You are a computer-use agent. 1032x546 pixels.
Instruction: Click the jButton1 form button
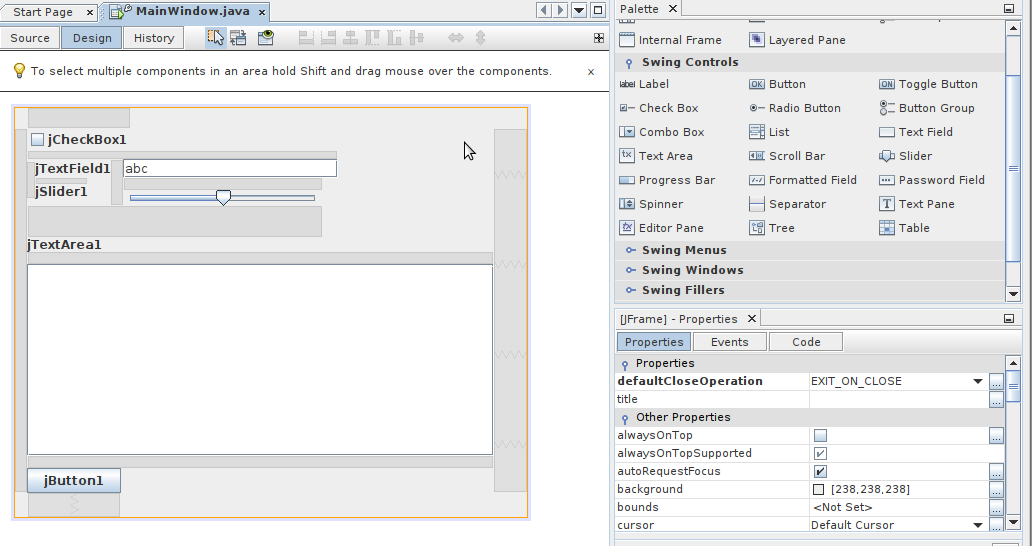click(74, 481)
